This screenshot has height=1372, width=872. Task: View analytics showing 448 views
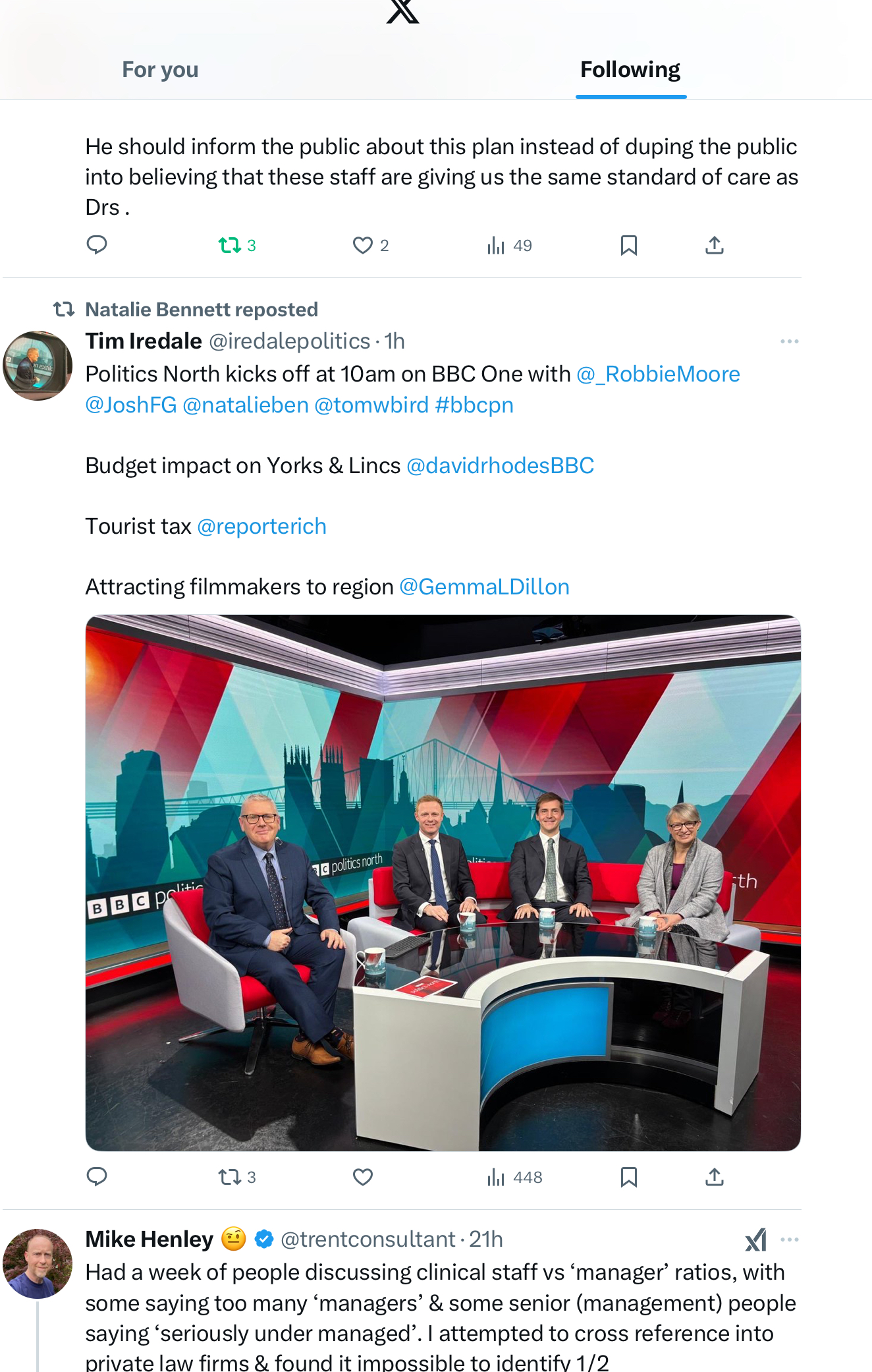[x=514, y=1177]
